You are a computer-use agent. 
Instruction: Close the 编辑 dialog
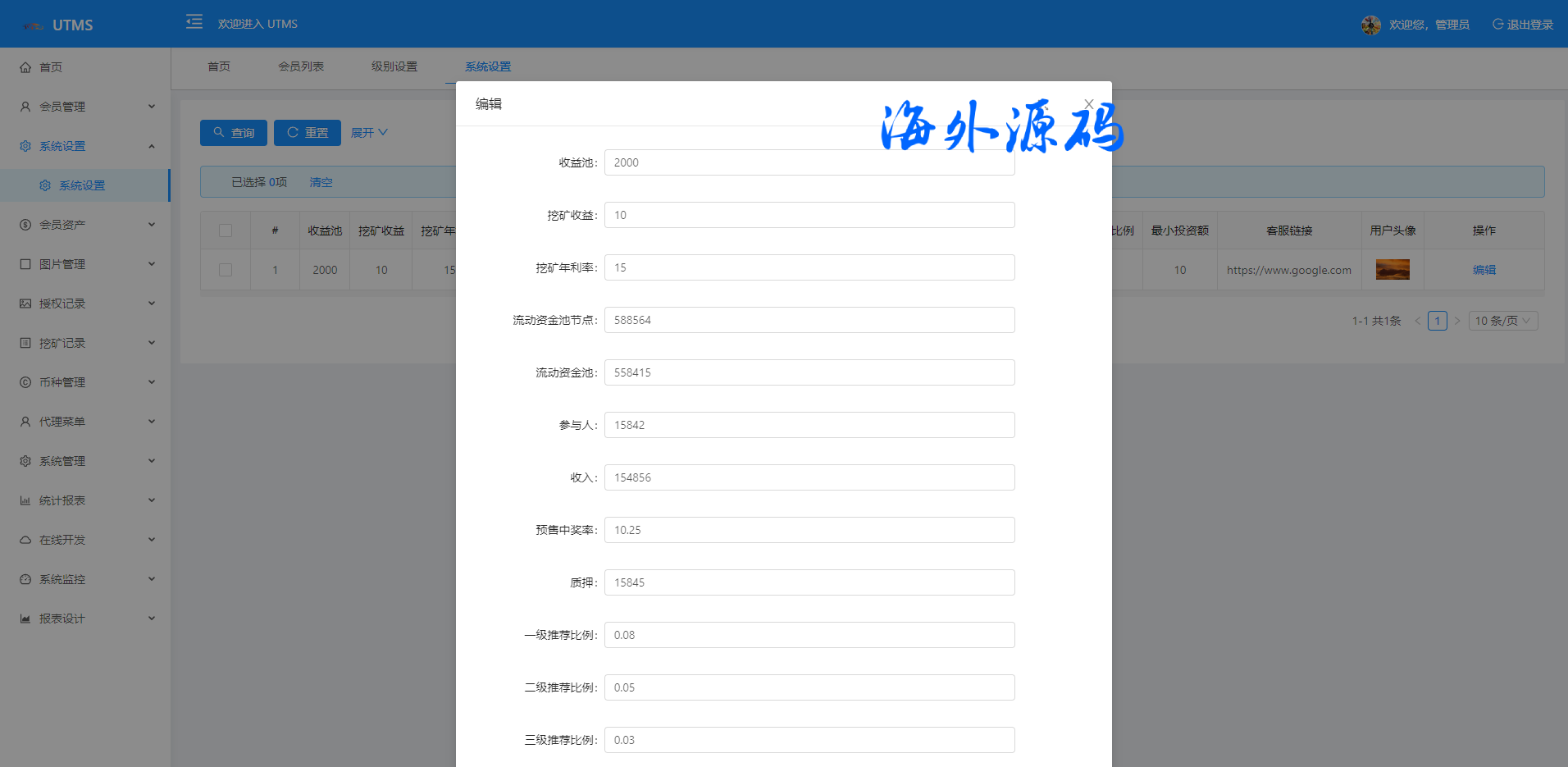pyautogui.click(x=1089, y=103)
